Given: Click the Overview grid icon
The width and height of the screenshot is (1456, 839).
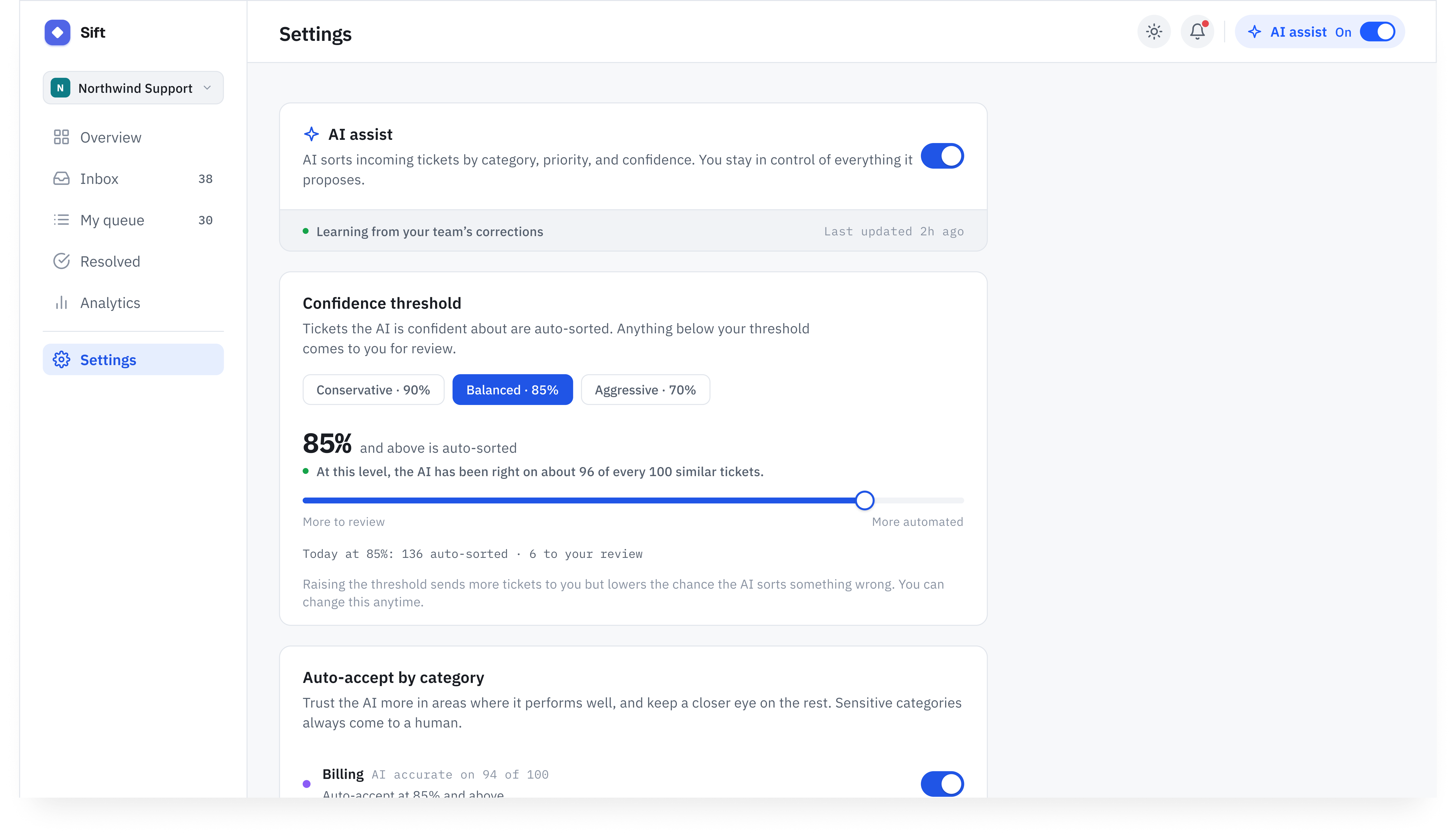Looking at the screenshot, I should tap(61, 137).
